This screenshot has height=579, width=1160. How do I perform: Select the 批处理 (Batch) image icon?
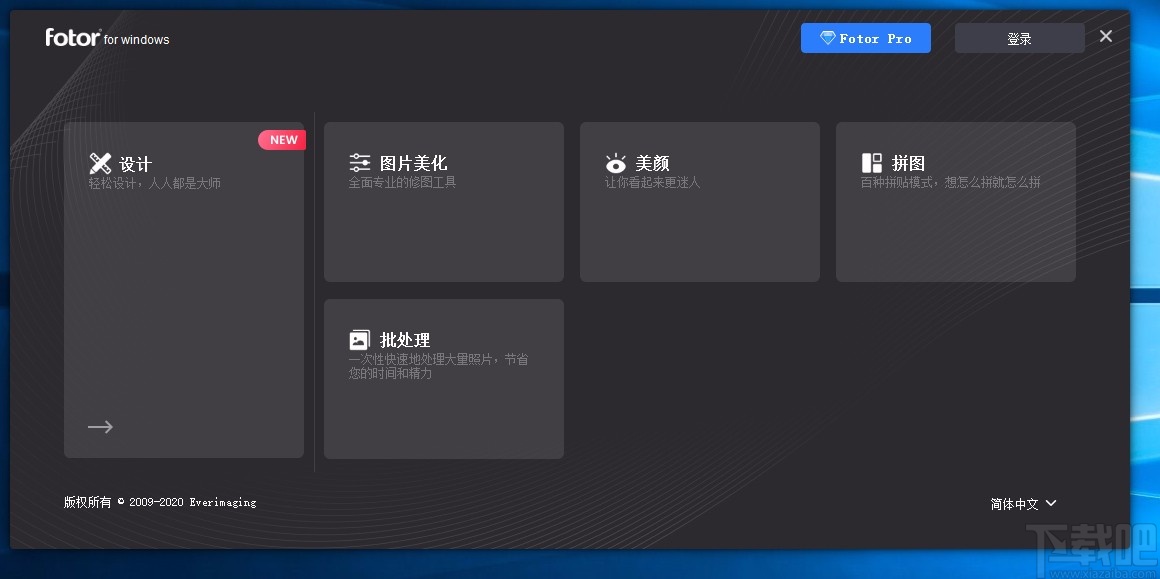pyautogui.click(x=359, y=338)
